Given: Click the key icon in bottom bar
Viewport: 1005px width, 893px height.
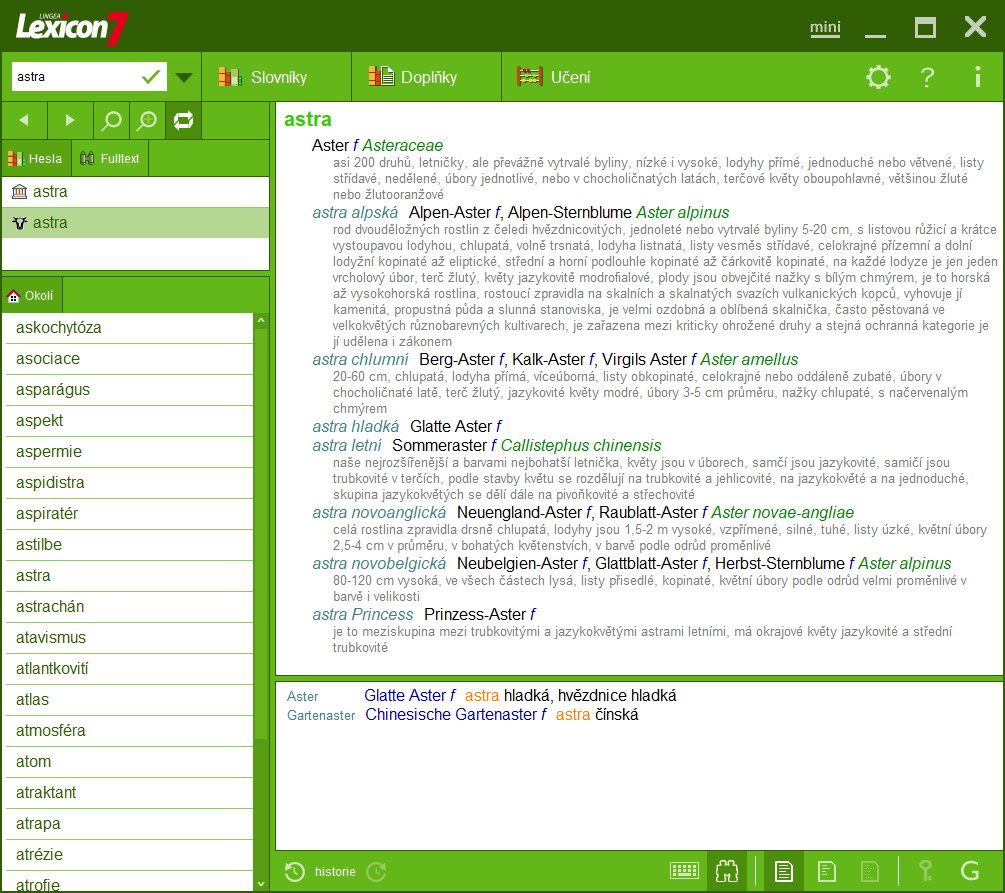Looking at the screenshot, I should (926, 871).
